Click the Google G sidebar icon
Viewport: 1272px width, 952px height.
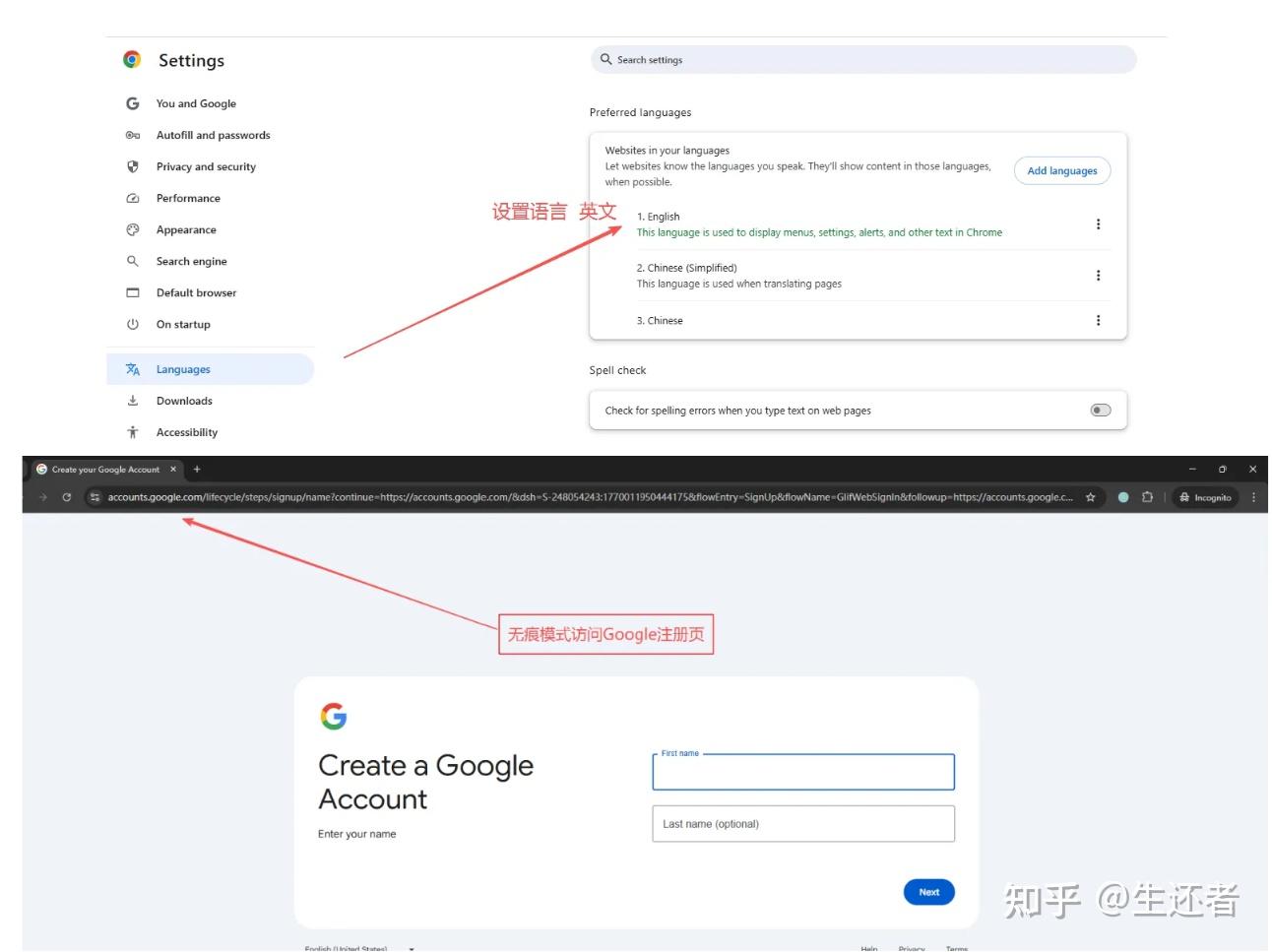(x=133, y=103)
